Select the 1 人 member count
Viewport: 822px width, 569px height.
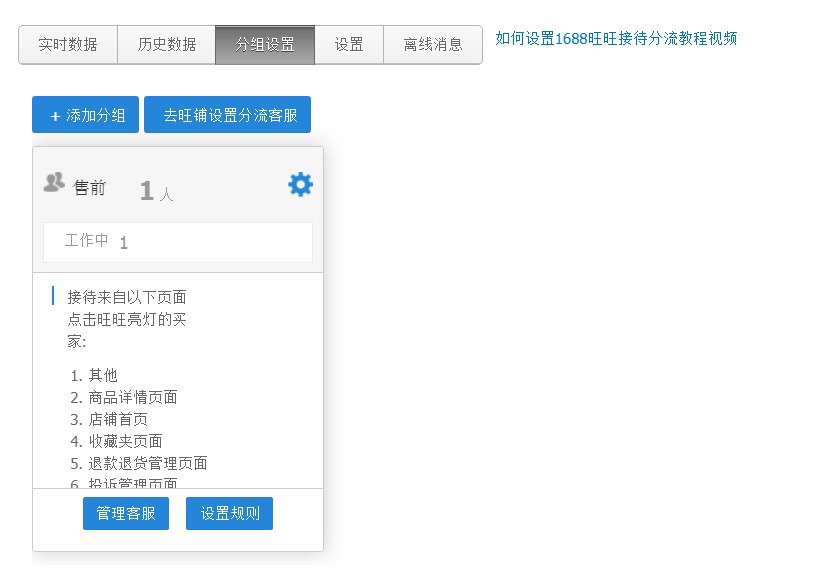tap(157, 191)
